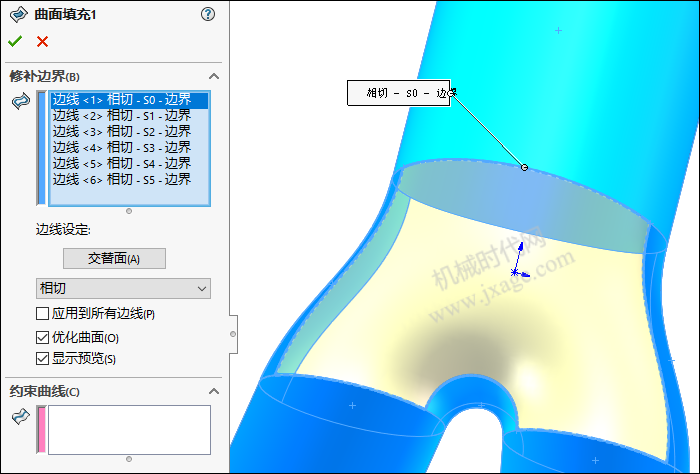Uncheck 优化曲面(O) option
700x474 pixels.
coord(42,337)
